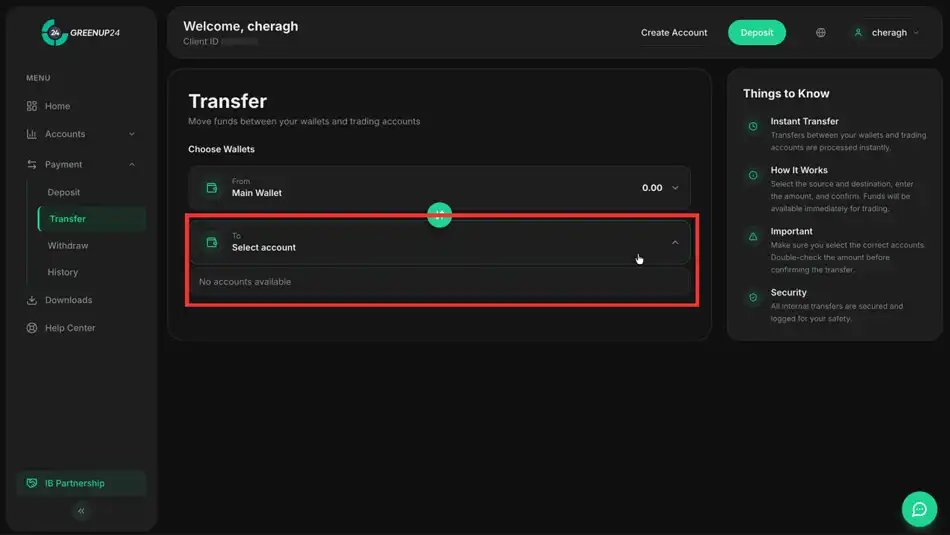Click the 'Security' title
950x535 pixels.
788,292
